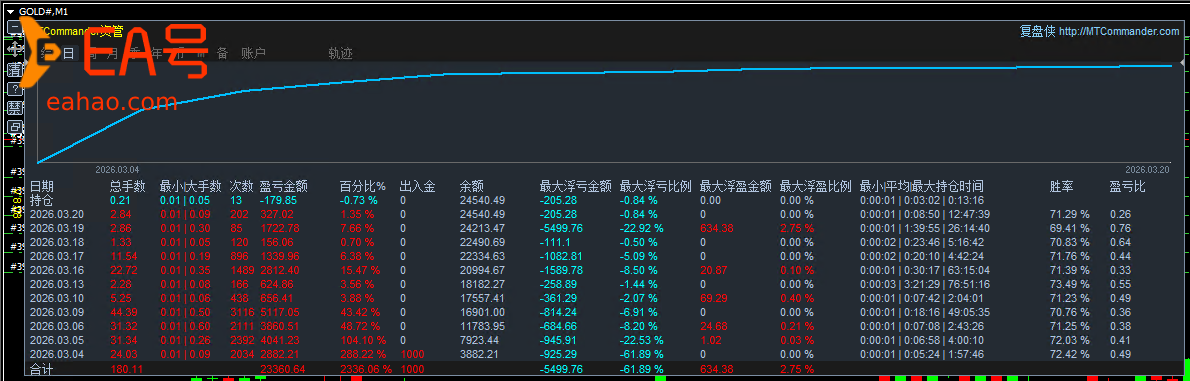Open the 轨迹 track tab

341,53
